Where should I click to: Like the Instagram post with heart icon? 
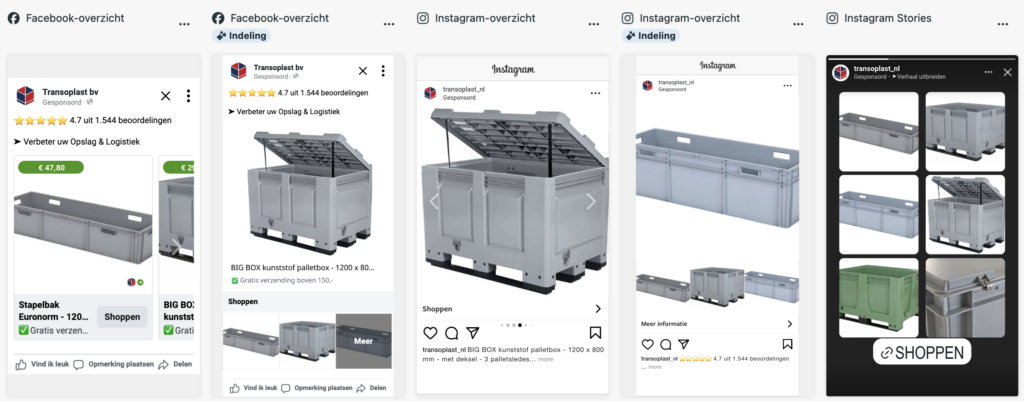430,333
